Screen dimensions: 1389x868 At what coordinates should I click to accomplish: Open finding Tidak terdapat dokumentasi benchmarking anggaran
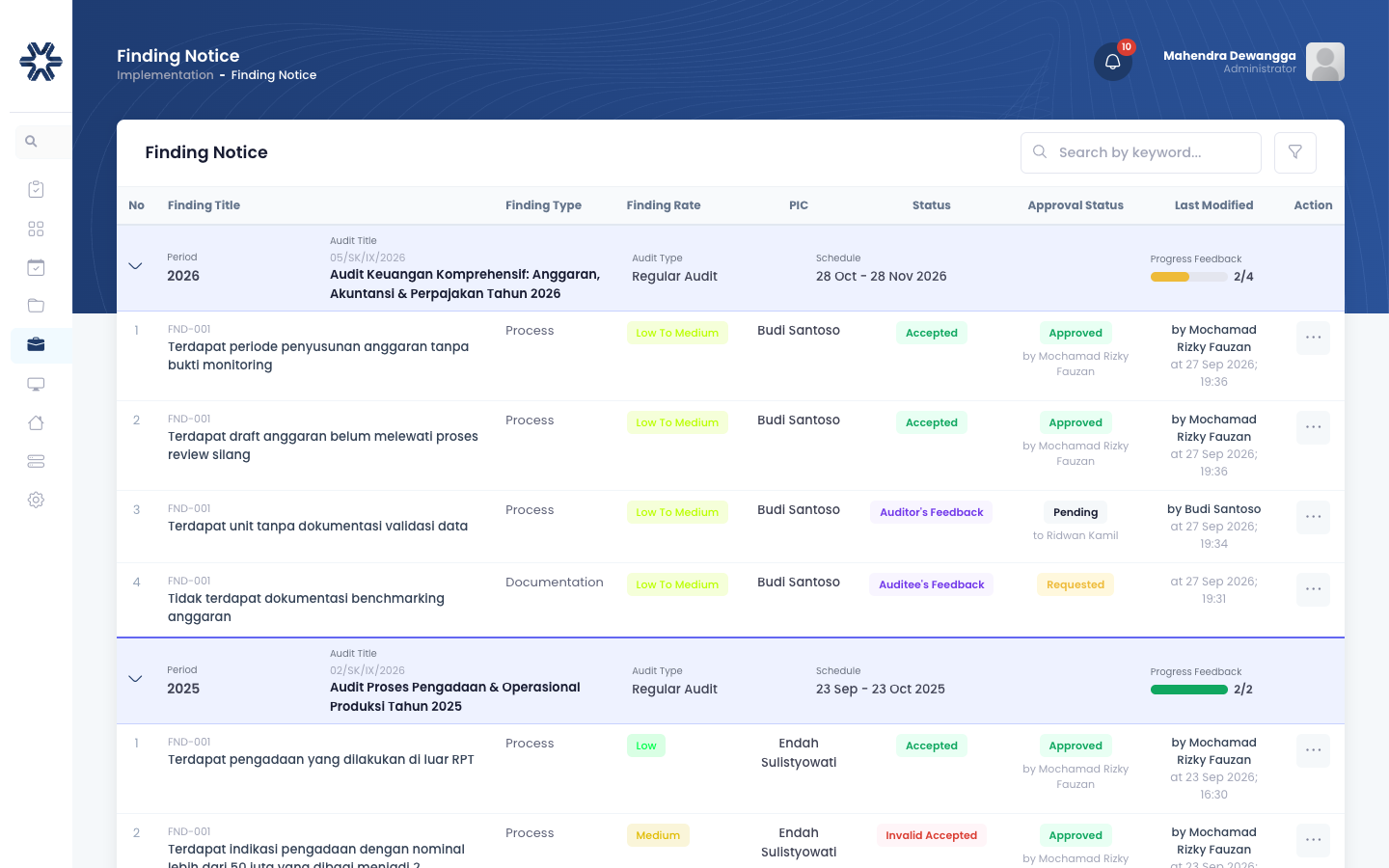(306, 608)
